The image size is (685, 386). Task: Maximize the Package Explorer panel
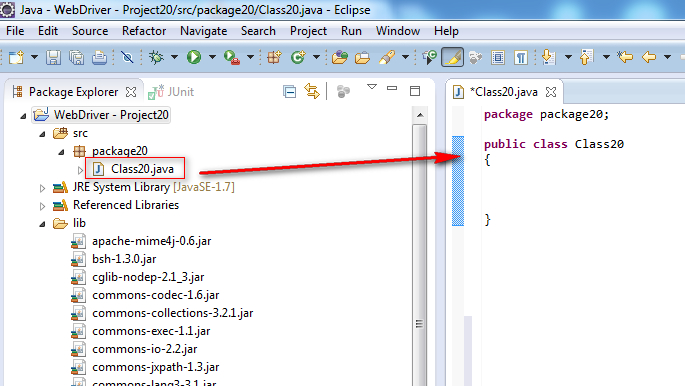pyautogui.click(x=415, y=90)
